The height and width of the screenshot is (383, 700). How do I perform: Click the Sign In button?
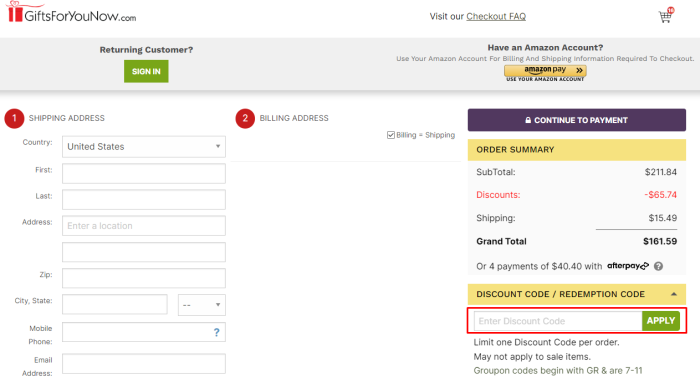146,71
